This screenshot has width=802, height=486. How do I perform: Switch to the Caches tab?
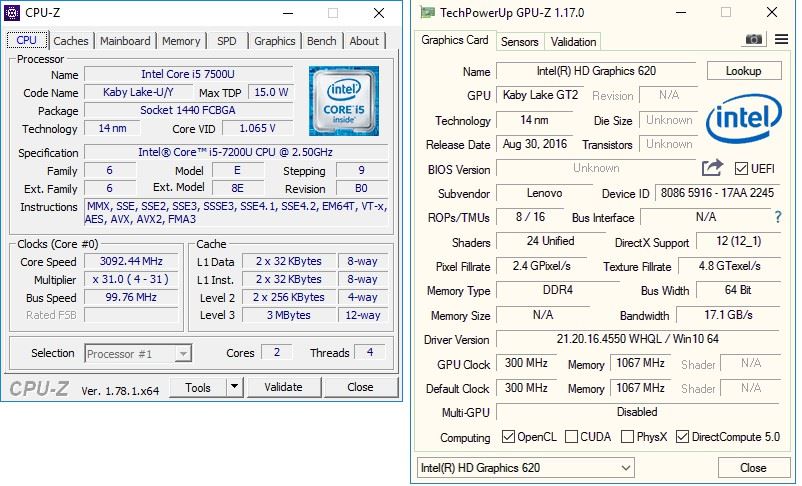71,41
